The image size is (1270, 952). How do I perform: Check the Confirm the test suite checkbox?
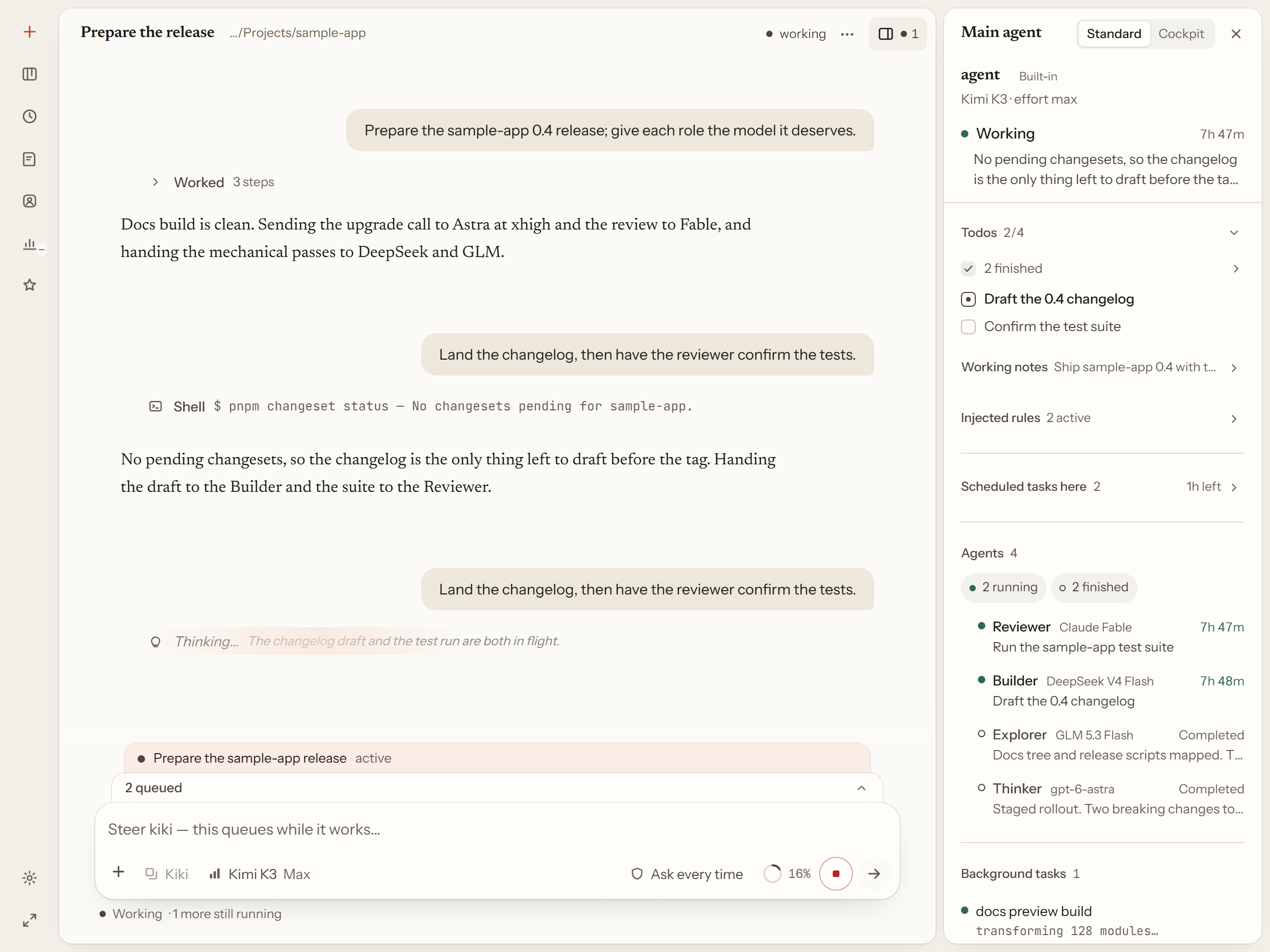pyautogui.click(x=968, y=326)
